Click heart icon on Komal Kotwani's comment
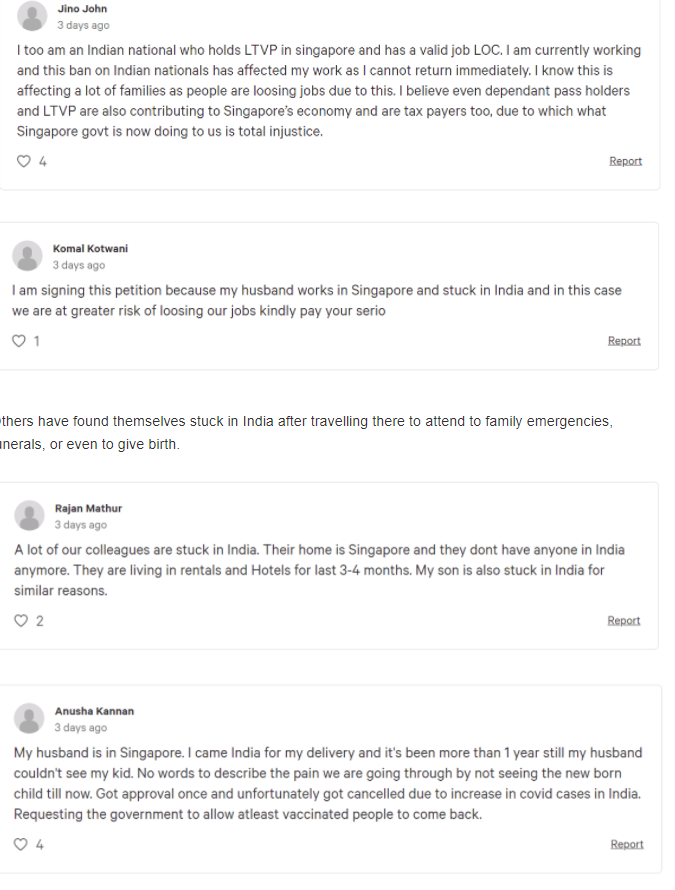 [19, 341]
